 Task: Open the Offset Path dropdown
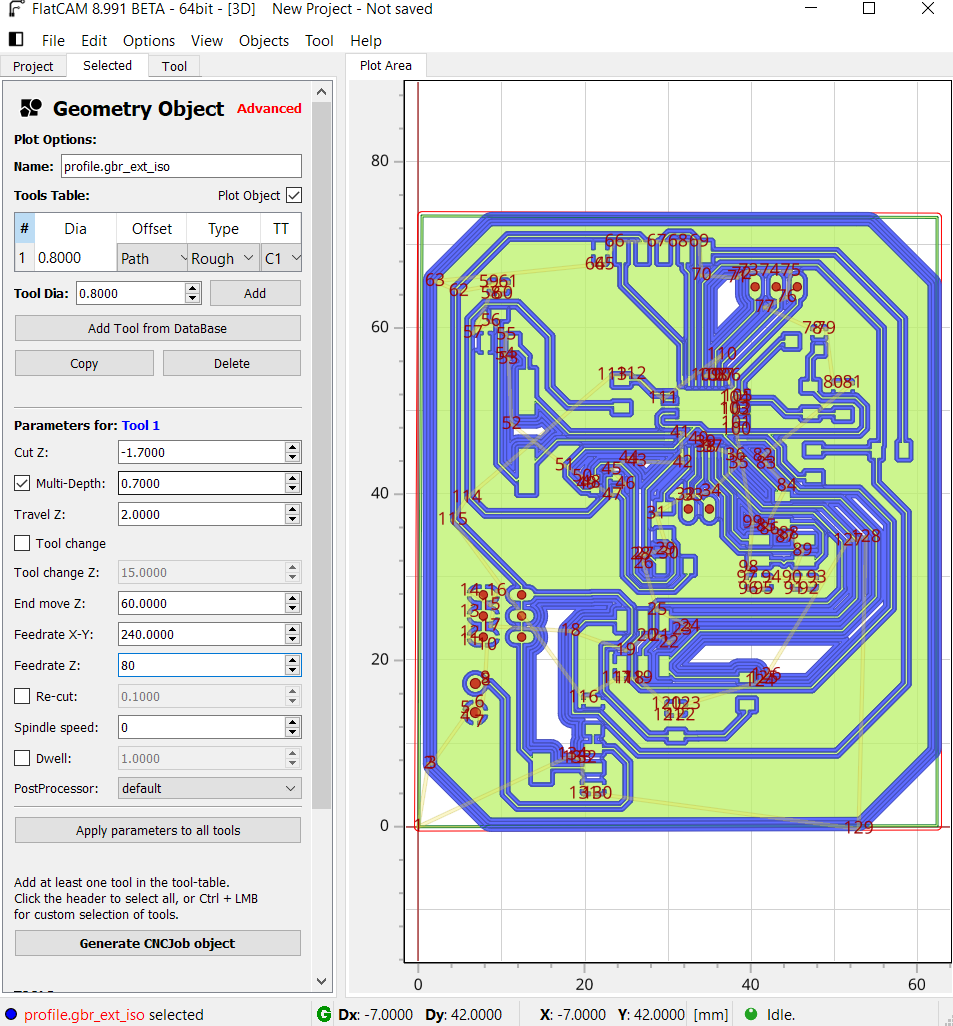click(153, 258)
